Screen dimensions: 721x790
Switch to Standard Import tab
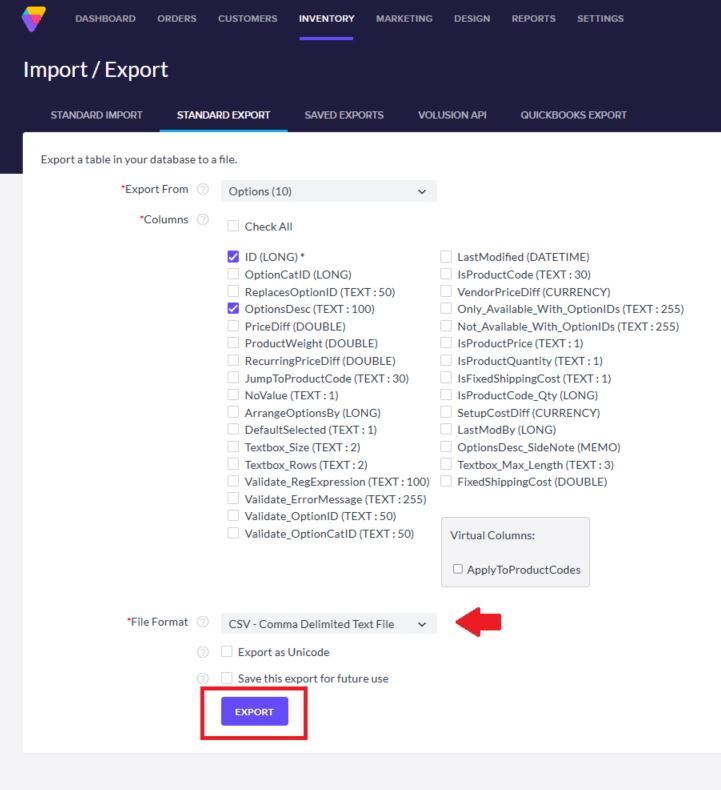click(96, 115)
